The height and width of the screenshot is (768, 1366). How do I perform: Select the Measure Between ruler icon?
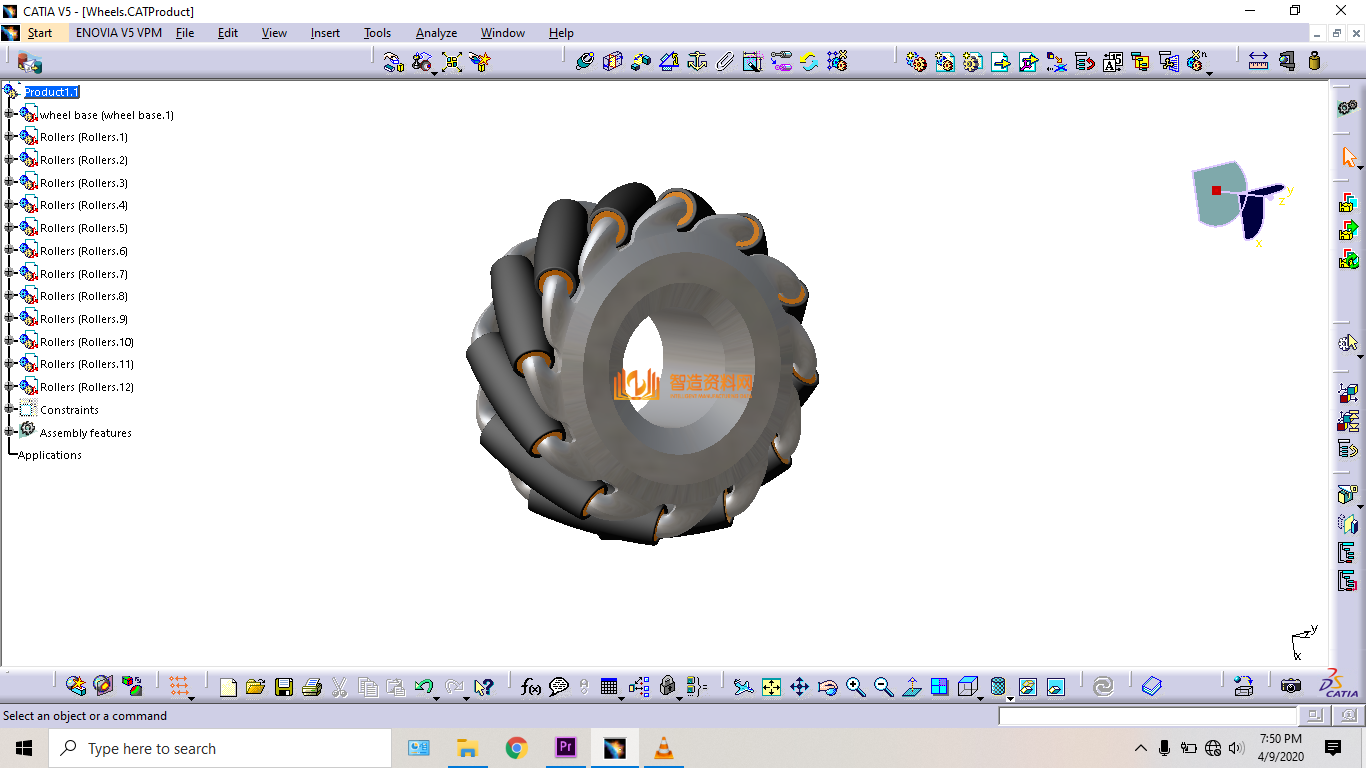pyautogui.click(x=1258, y=62)
